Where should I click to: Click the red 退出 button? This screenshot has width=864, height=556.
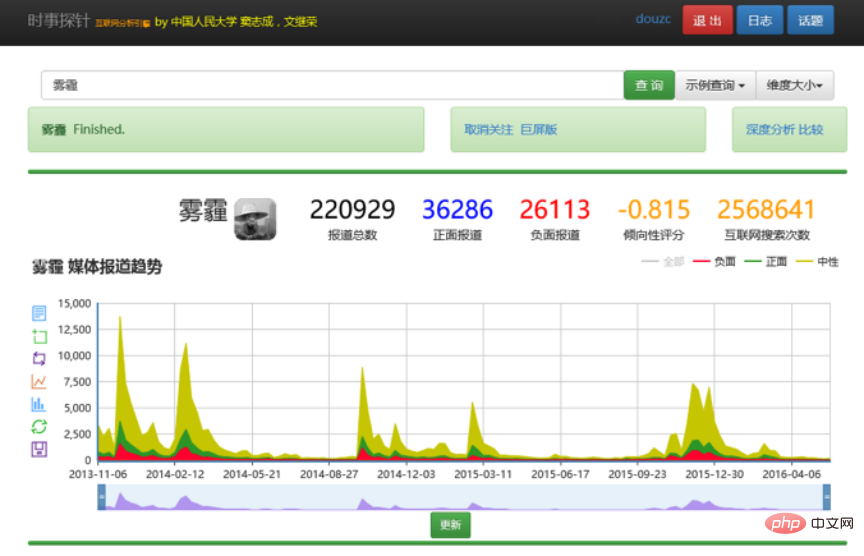708,20
